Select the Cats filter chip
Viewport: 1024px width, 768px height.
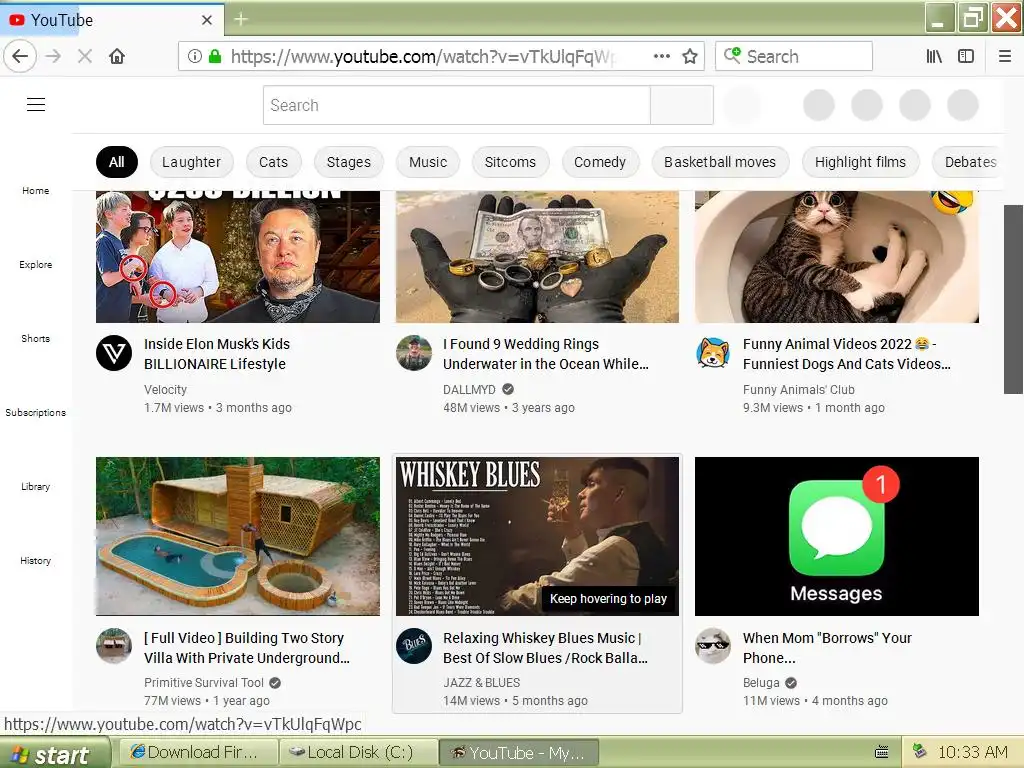(273, 162)
